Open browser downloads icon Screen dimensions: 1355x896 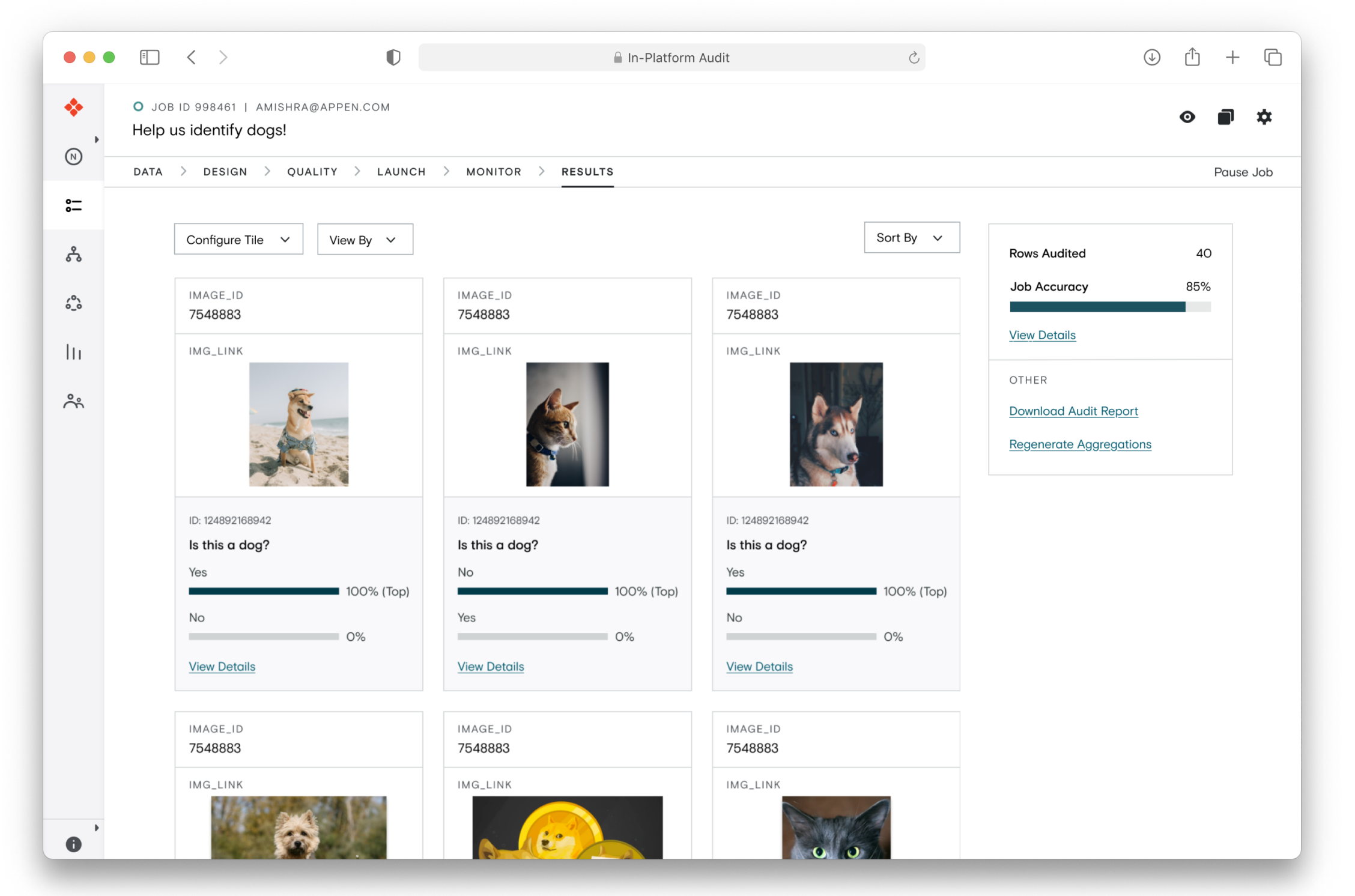(x=1151, y=57)
